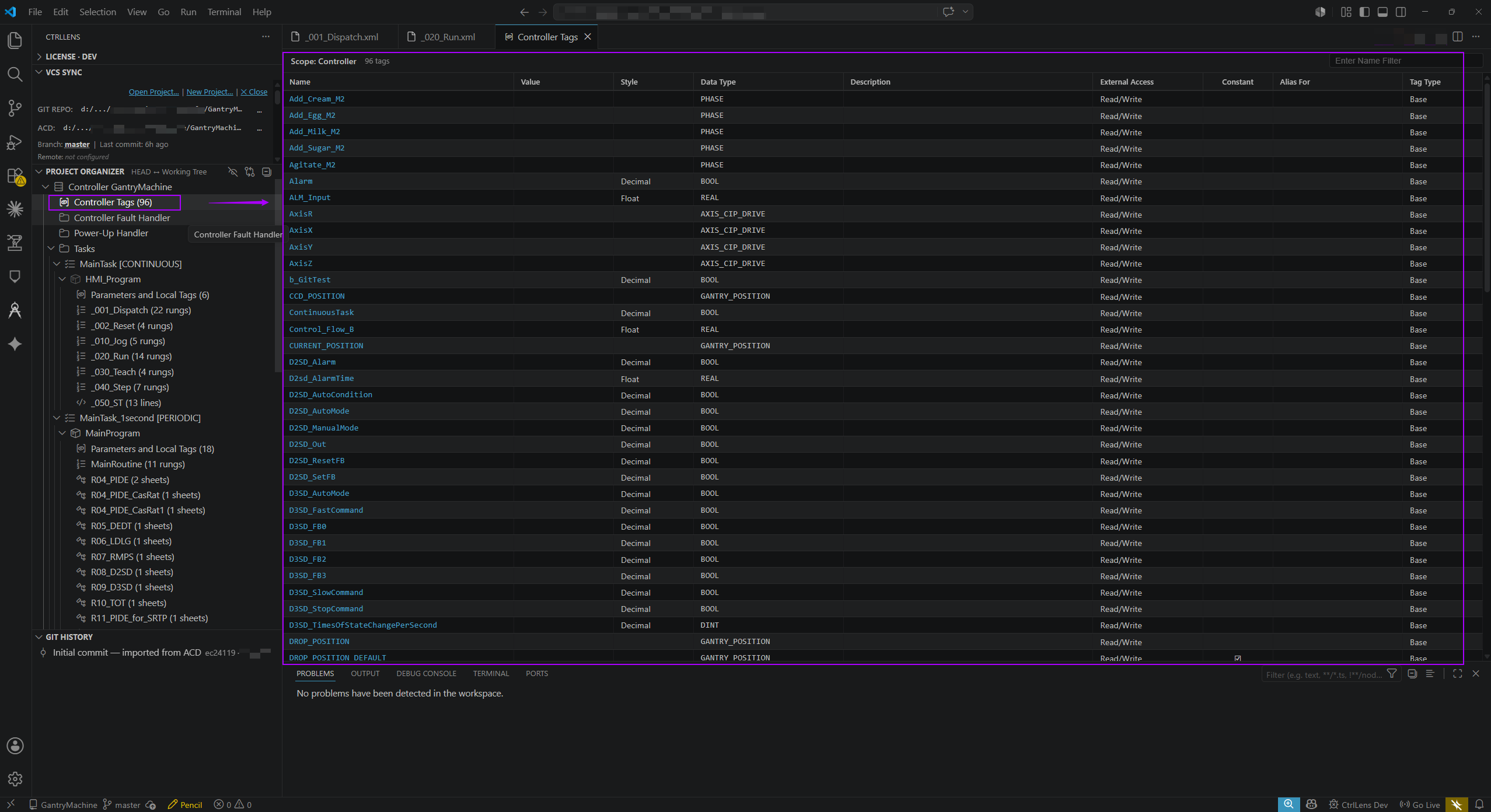Click the CTRLLENS panel more actions ellipsis

pos(266,37)
